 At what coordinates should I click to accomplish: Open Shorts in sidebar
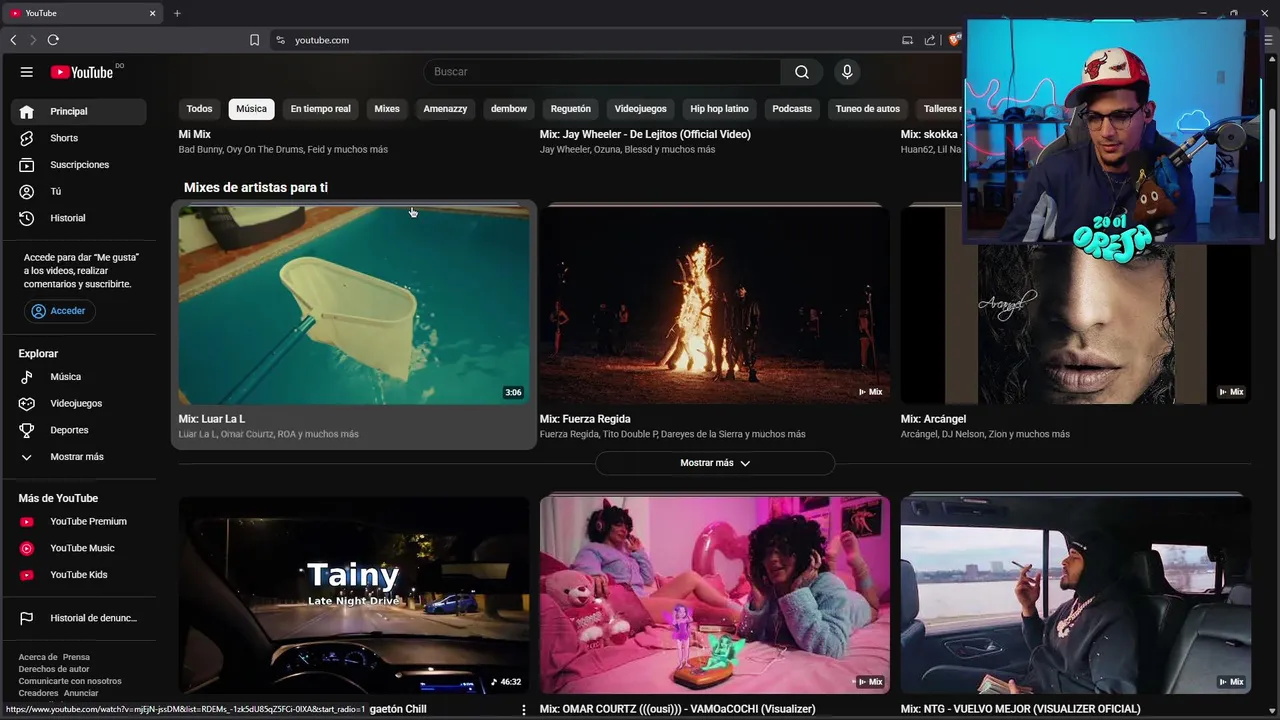78,138
